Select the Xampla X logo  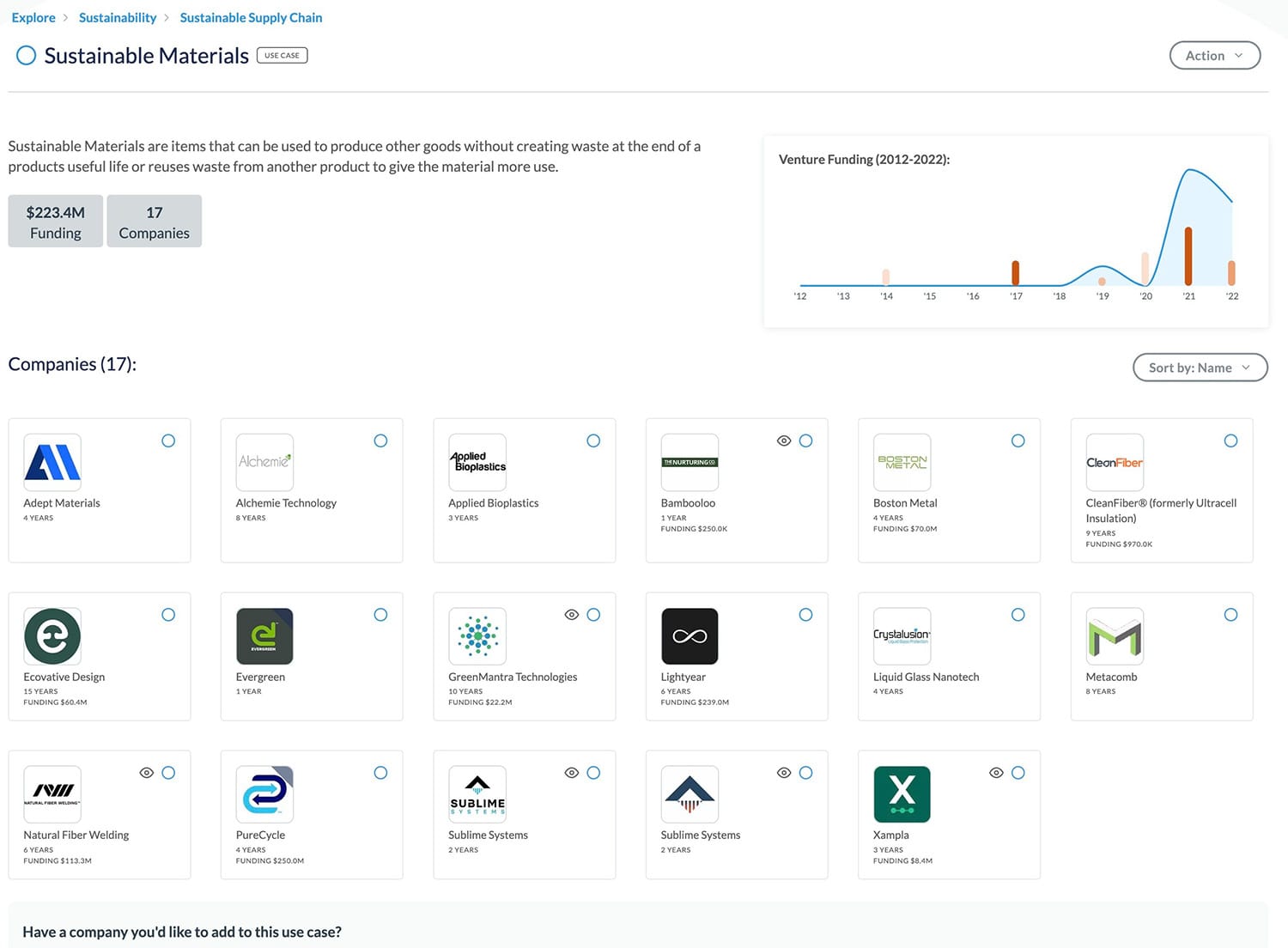[902, 793]
